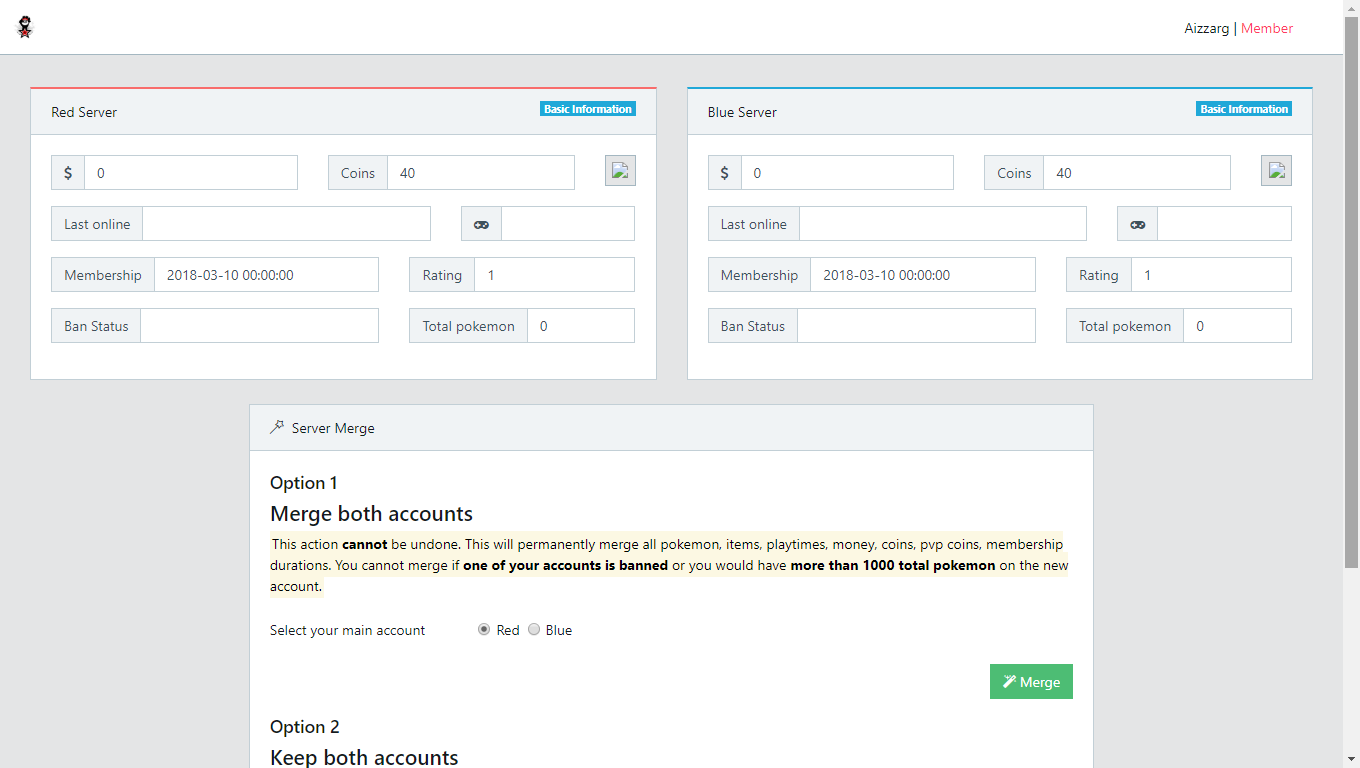Click the Server Merge wand icon
The height and width of the screenshot is (768, 1360).
(x=277, y=427)
